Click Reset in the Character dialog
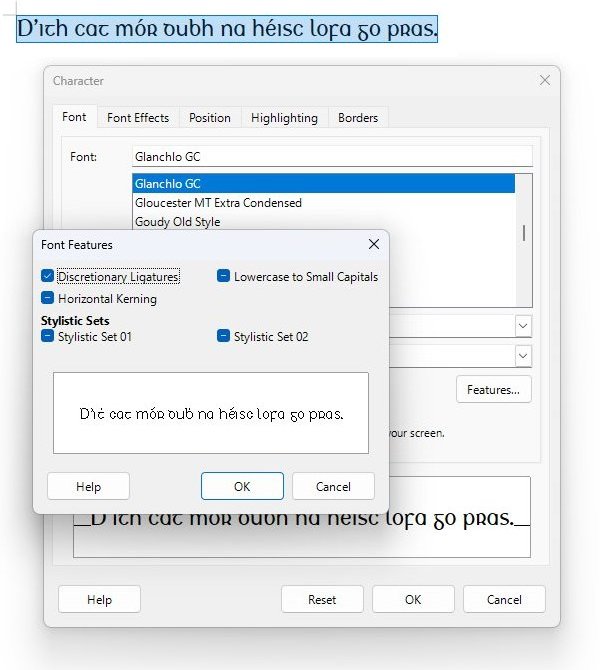 point(322,599)
